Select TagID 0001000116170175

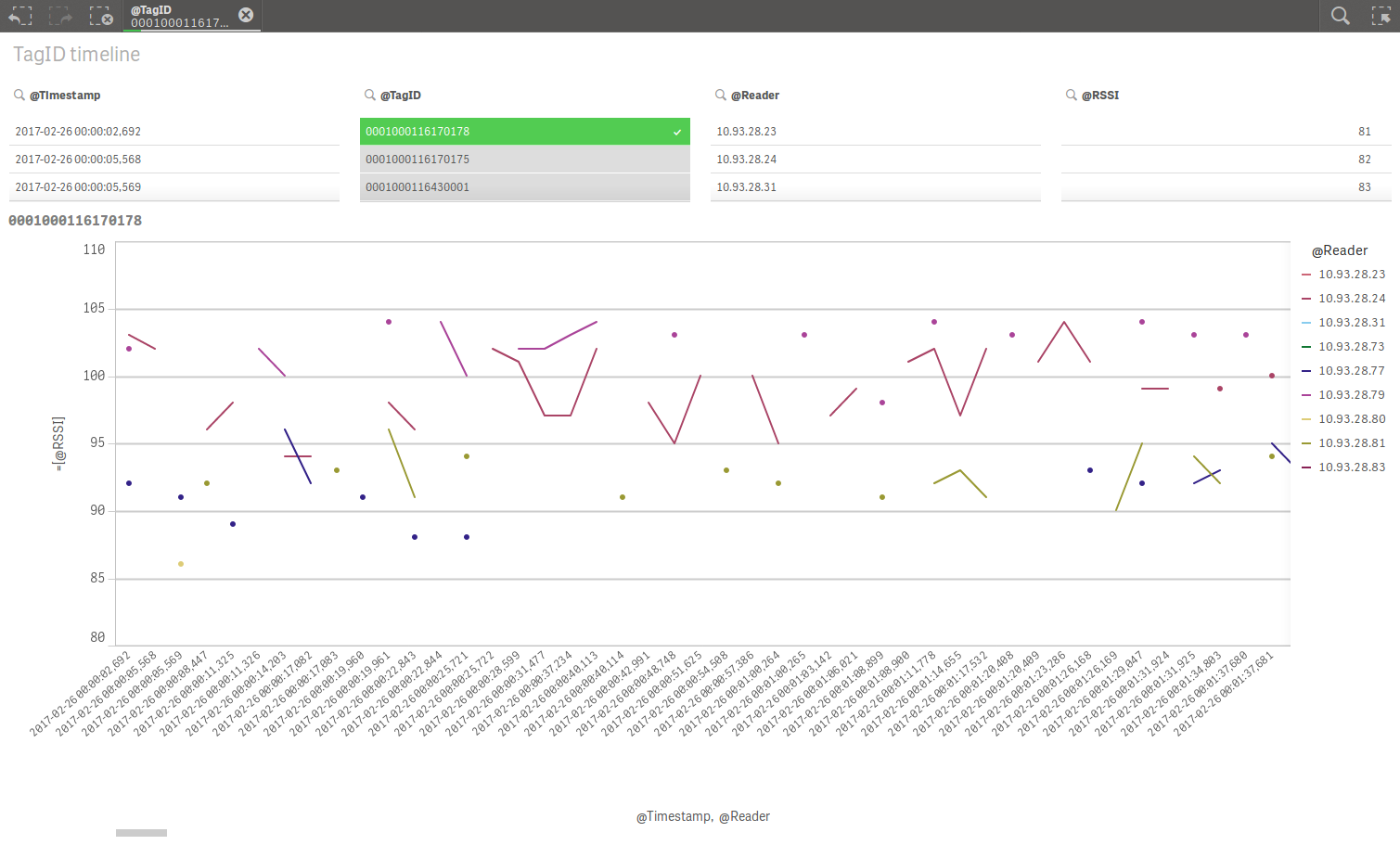click(x=525, y=160)
